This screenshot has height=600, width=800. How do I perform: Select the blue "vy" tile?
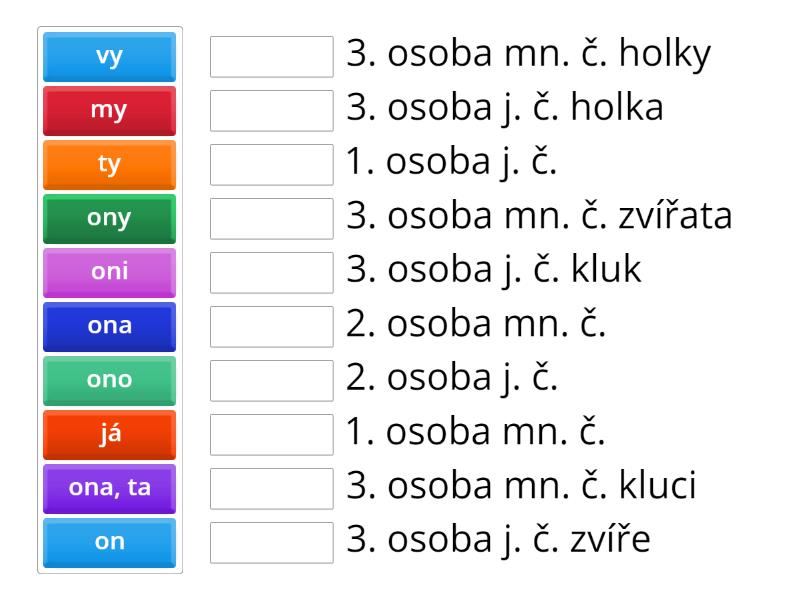pos(108,57)
